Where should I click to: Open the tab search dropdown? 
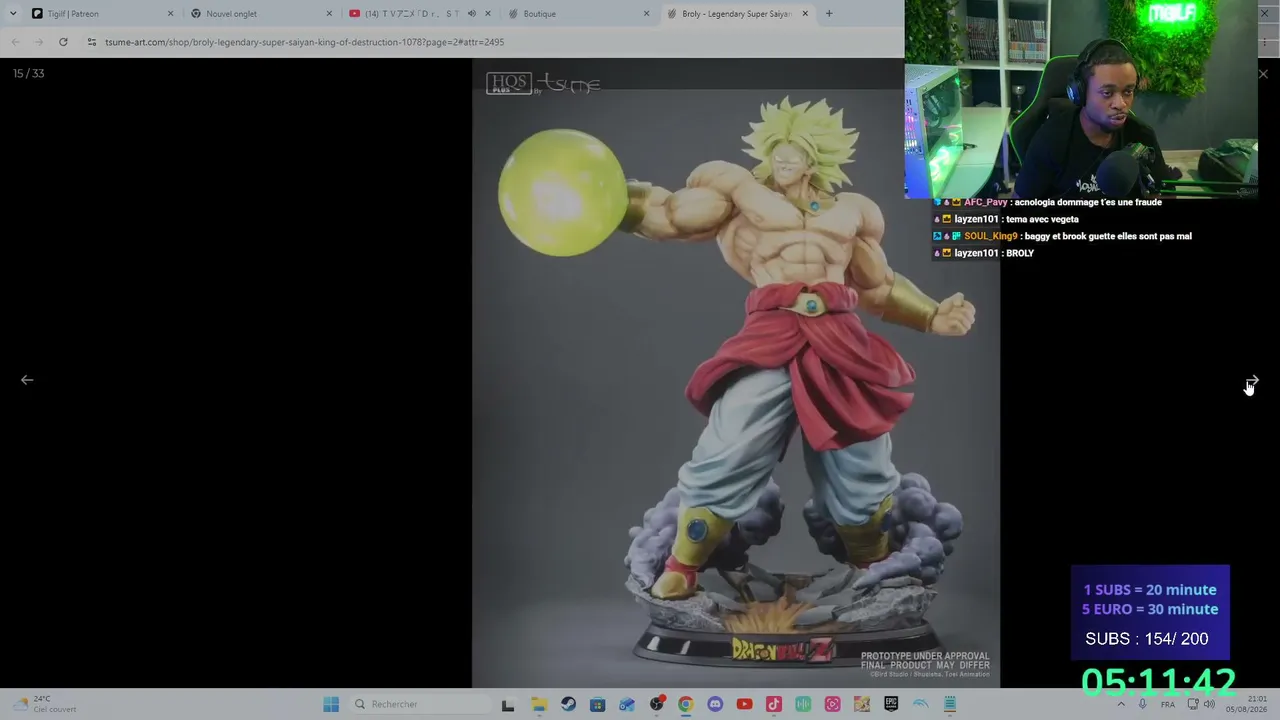tap(12, 14)
